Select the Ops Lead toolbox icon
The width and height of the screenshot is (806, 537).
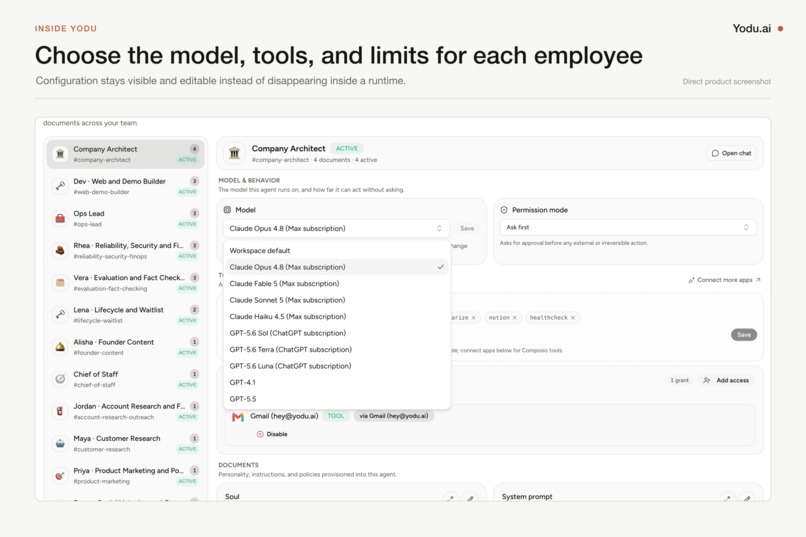coord(60,218)
